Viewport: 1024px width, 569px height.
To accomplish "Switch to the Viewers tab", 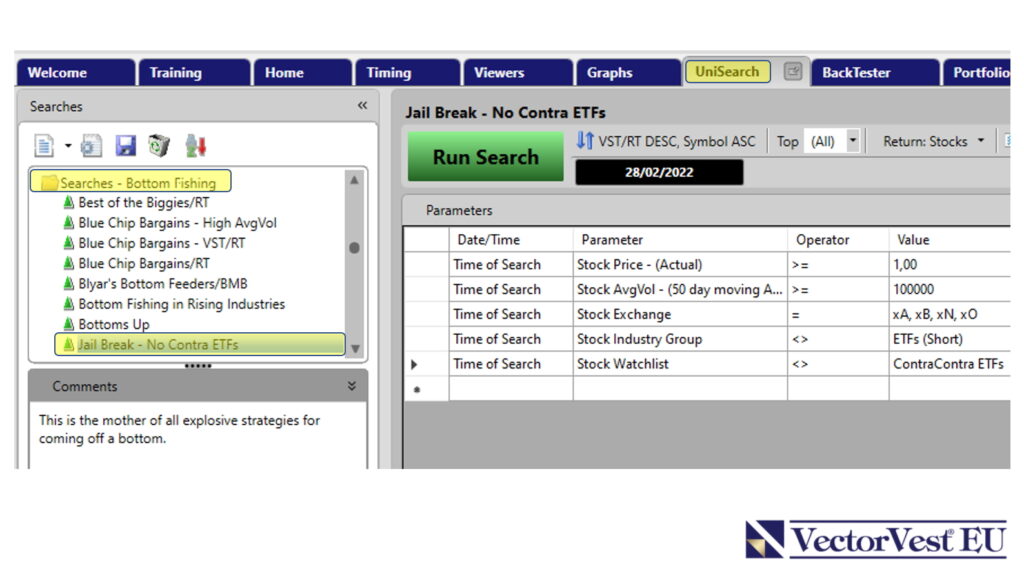I will (518, 73).
